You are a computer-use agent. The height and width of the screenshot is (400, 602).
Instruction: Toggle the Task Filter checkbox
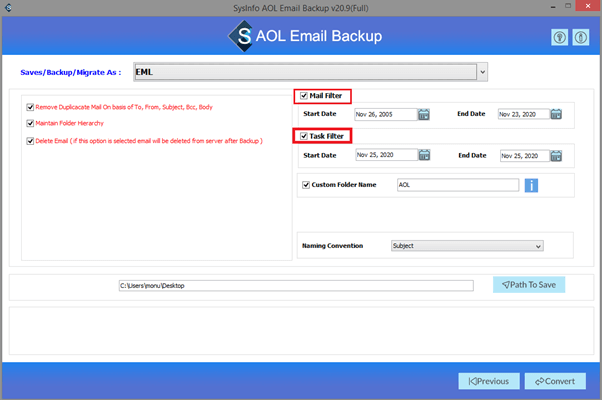click(x=304, y=136)
